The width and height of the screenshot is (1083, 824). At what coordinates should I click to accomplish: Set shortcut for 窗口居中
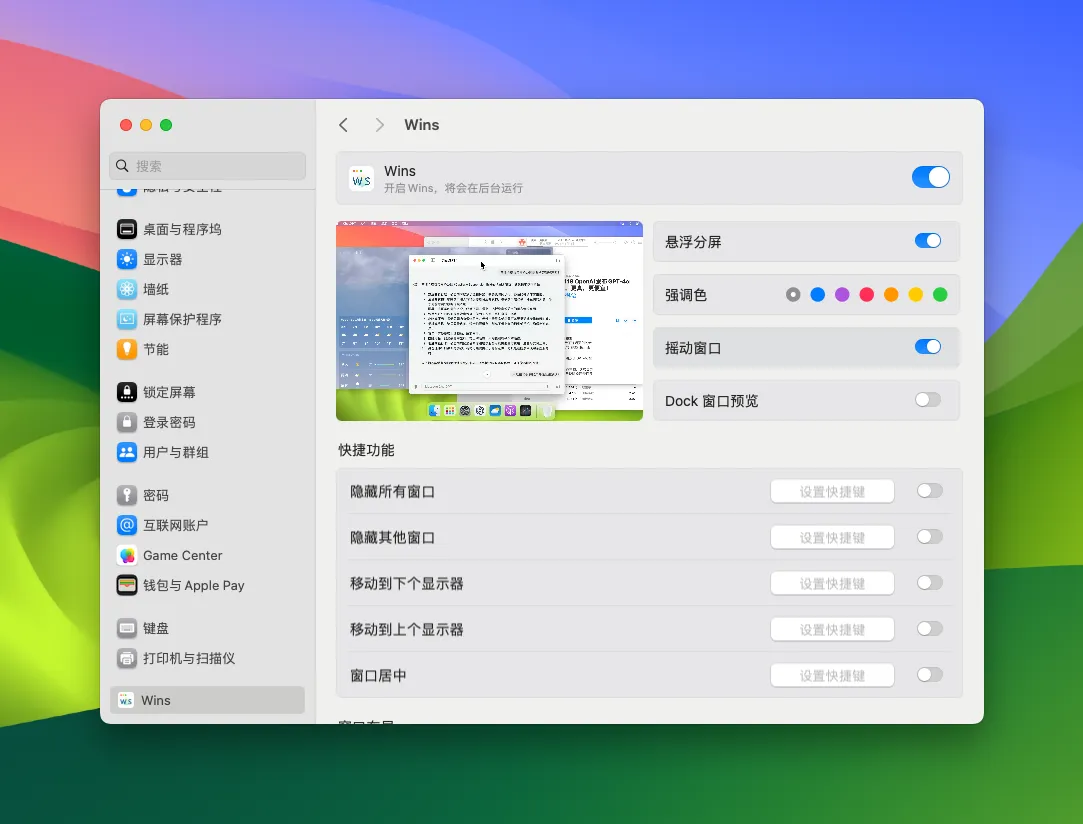click(832, 674)
